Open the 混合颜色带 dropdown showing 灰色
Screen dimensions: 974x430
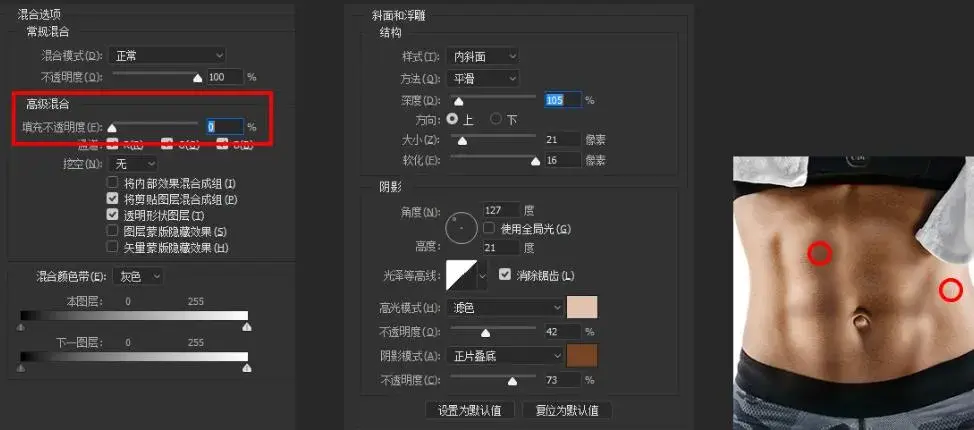pyautogui.click(x=137, y=277)
